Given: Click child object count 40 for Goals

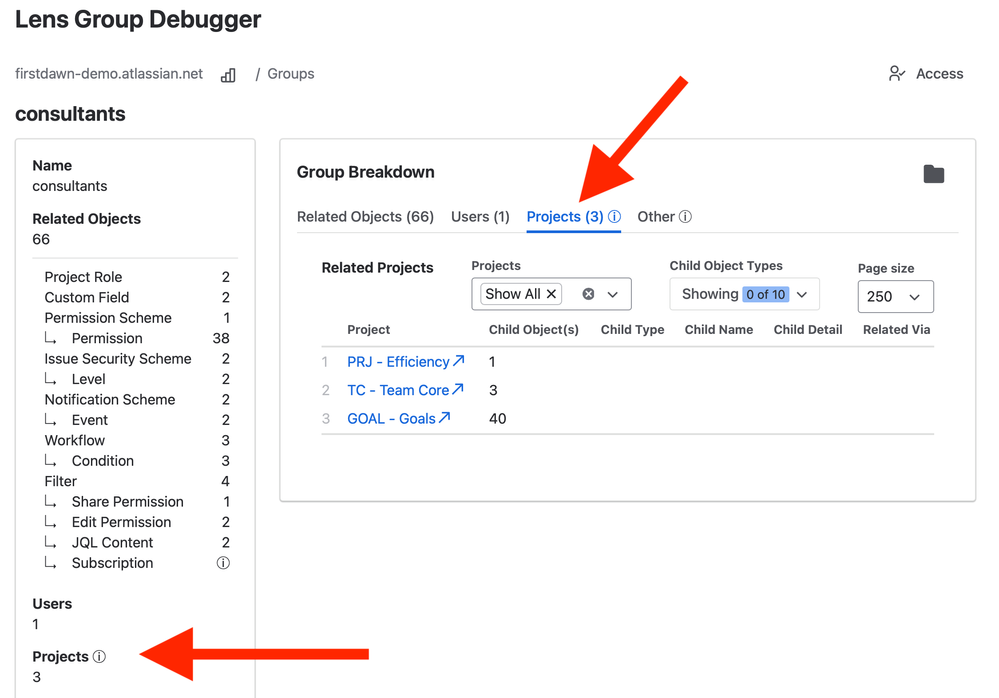Looking at the screenshot, I should pos(498,418).
